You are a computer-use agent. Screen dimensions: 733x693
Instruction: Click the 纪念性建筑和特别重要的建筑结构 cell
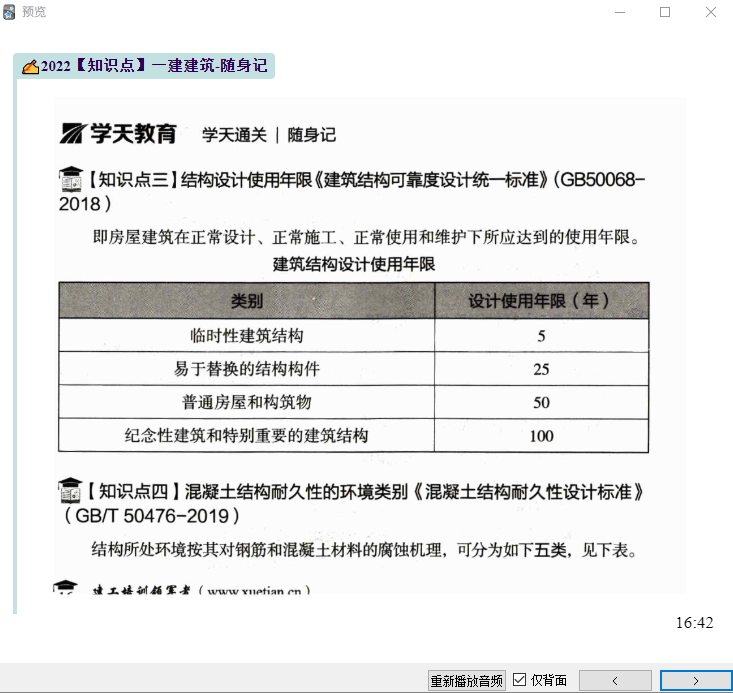[247, 435]
